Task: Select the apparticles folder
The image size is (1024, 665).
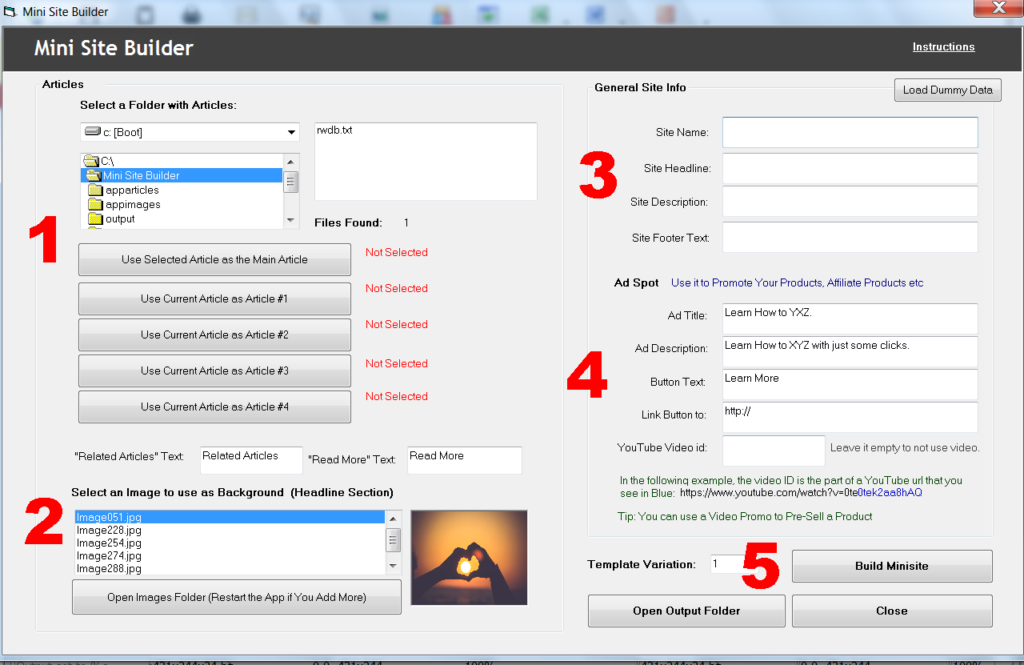Action: point(132,190)
